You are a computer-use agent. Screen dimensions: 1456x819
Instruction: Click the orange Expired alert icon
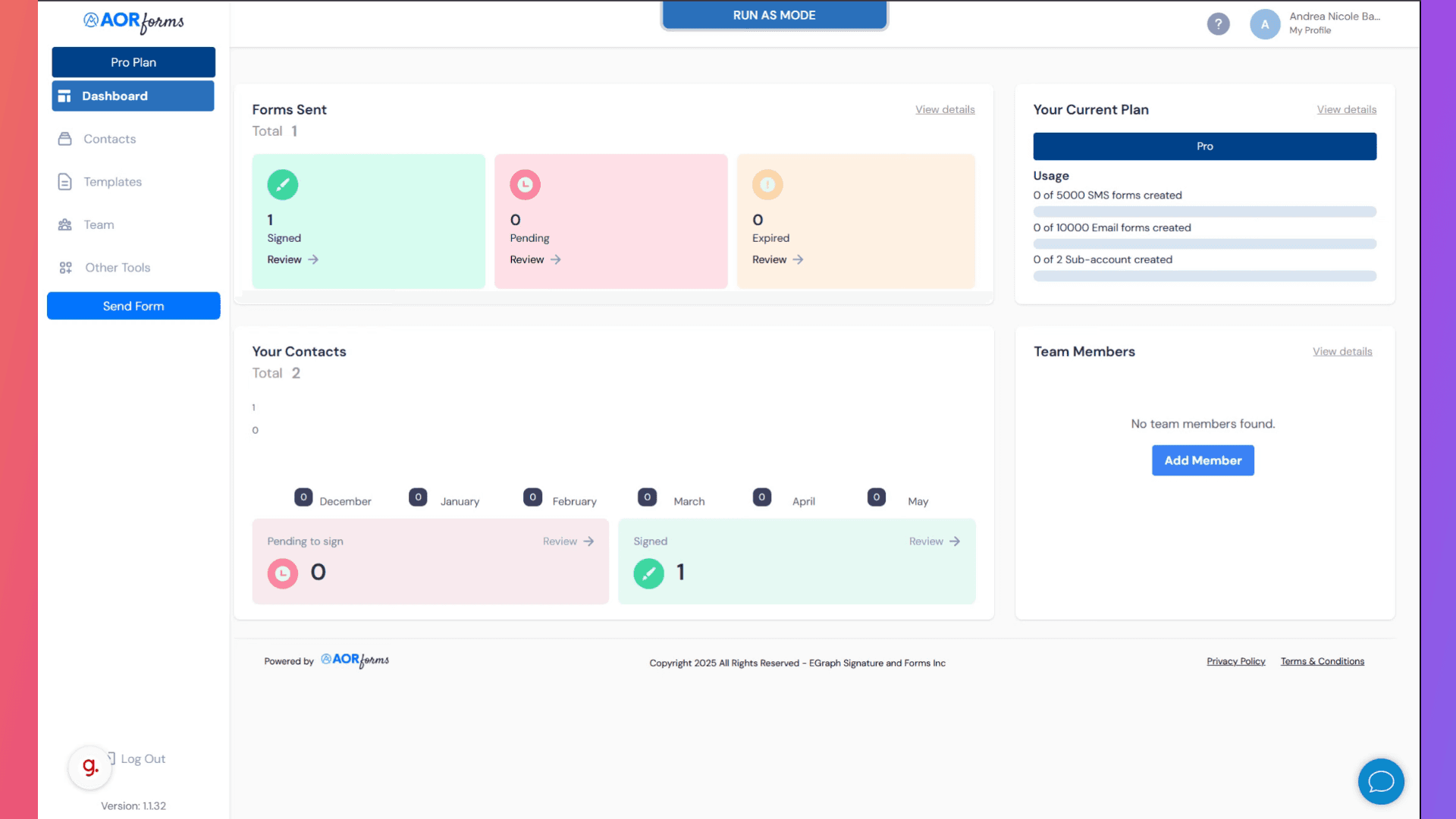click(x=767, y=184)
